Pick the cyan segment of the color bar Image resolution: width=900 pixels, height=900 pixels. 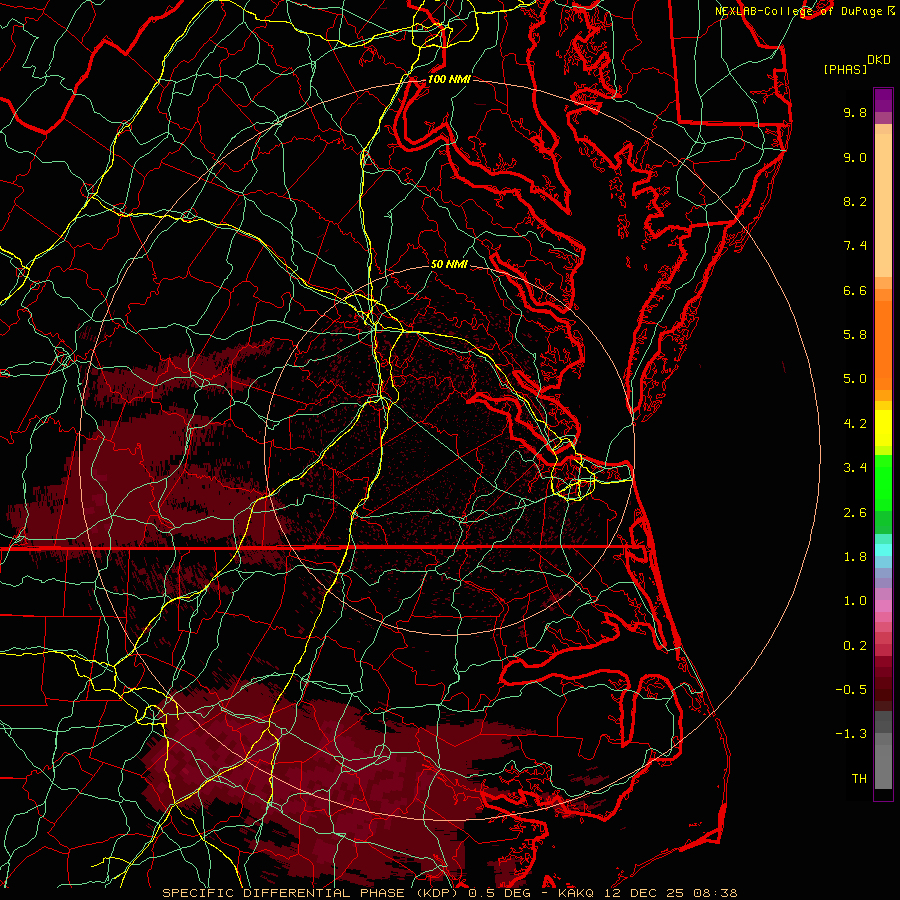click(883, 550)
